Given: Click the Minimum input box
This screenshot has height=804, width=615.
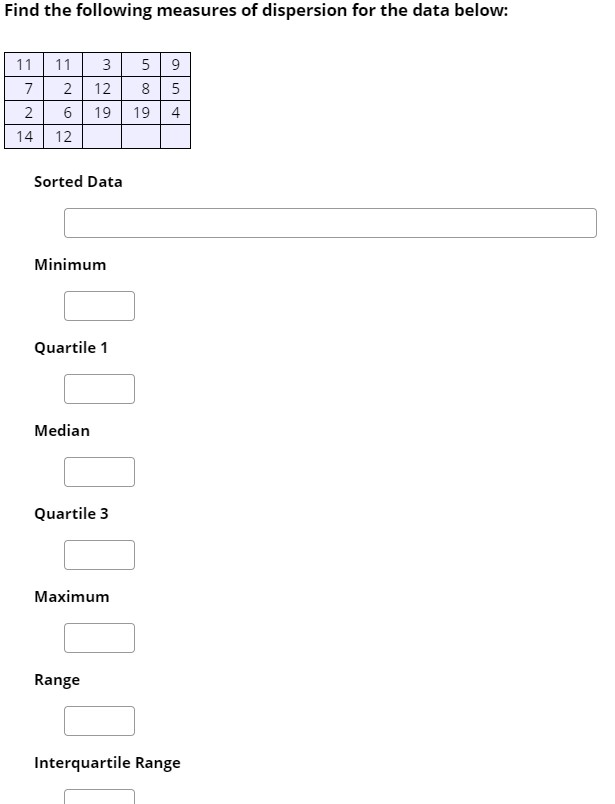Looking at the screenshot, I should (99, 305).
